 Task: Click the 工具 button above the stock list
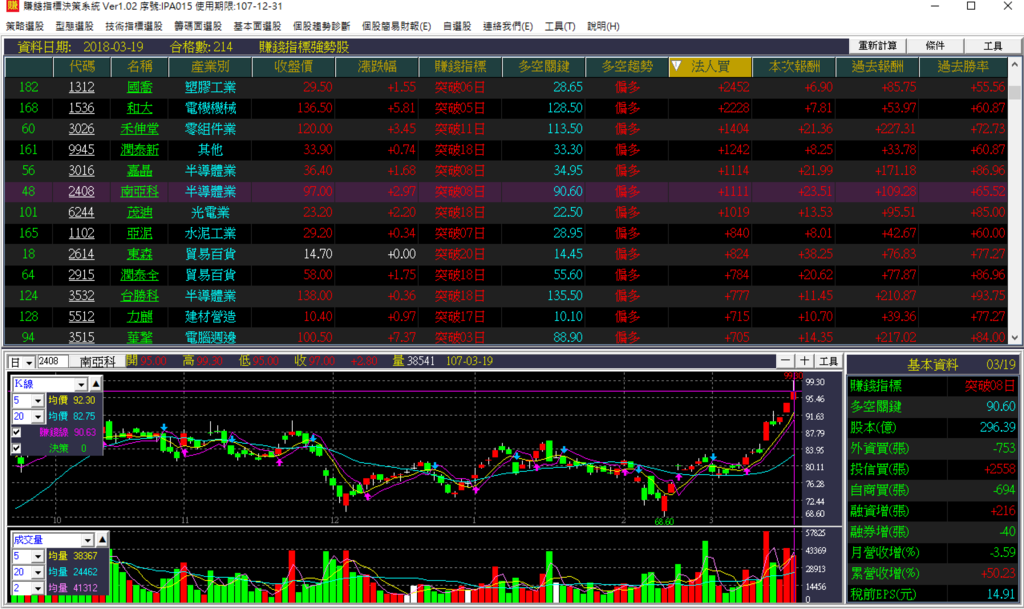click(x=993, y=46)
